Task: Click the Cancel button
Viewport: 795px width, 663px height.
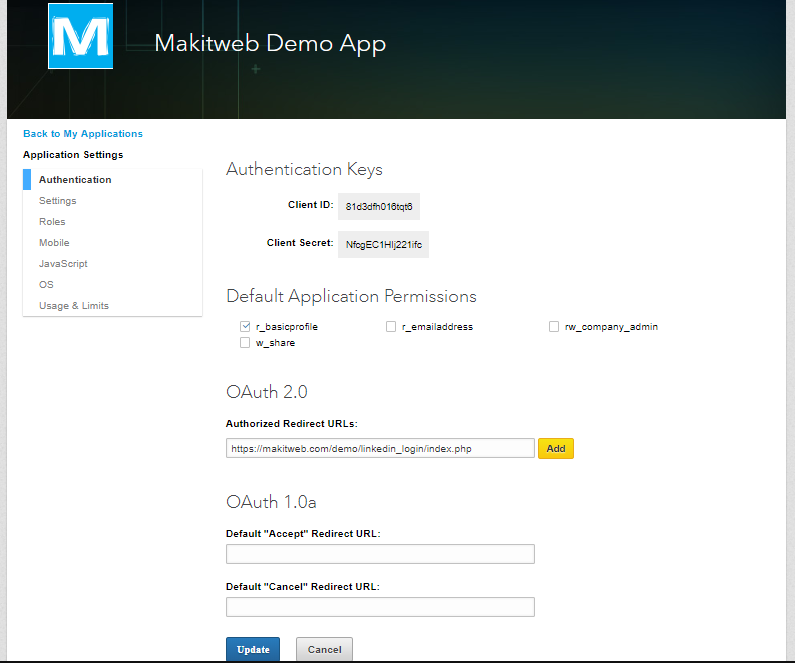Action: click(324, 649)
